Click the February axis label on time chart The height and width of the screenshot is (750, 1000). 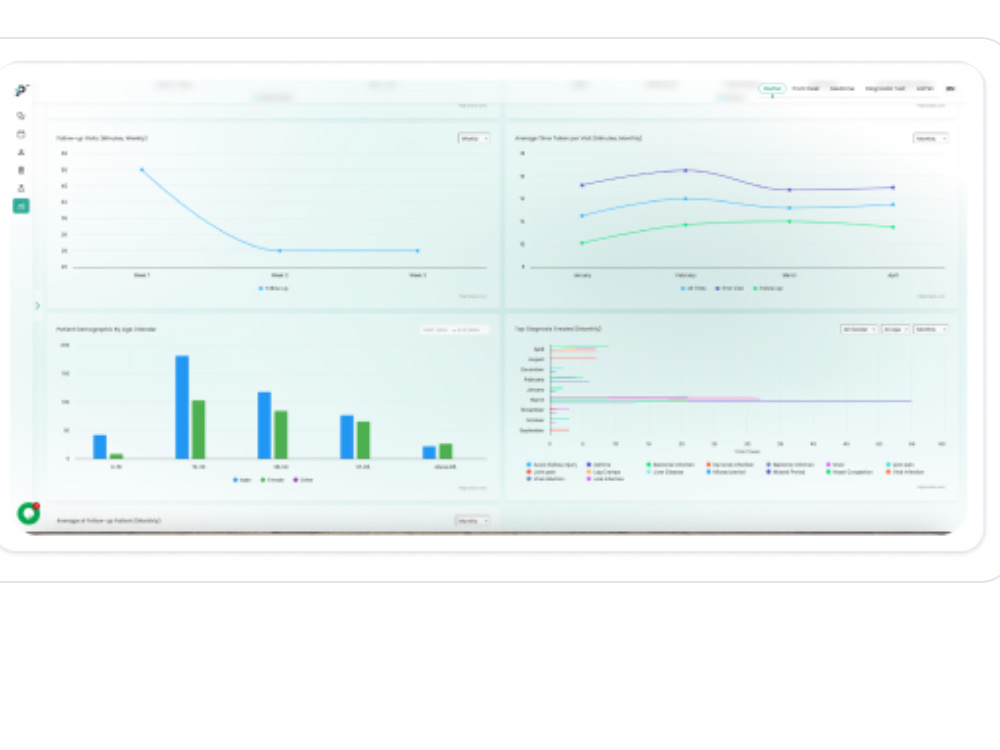pyautogui.click(x=686, y=276)
